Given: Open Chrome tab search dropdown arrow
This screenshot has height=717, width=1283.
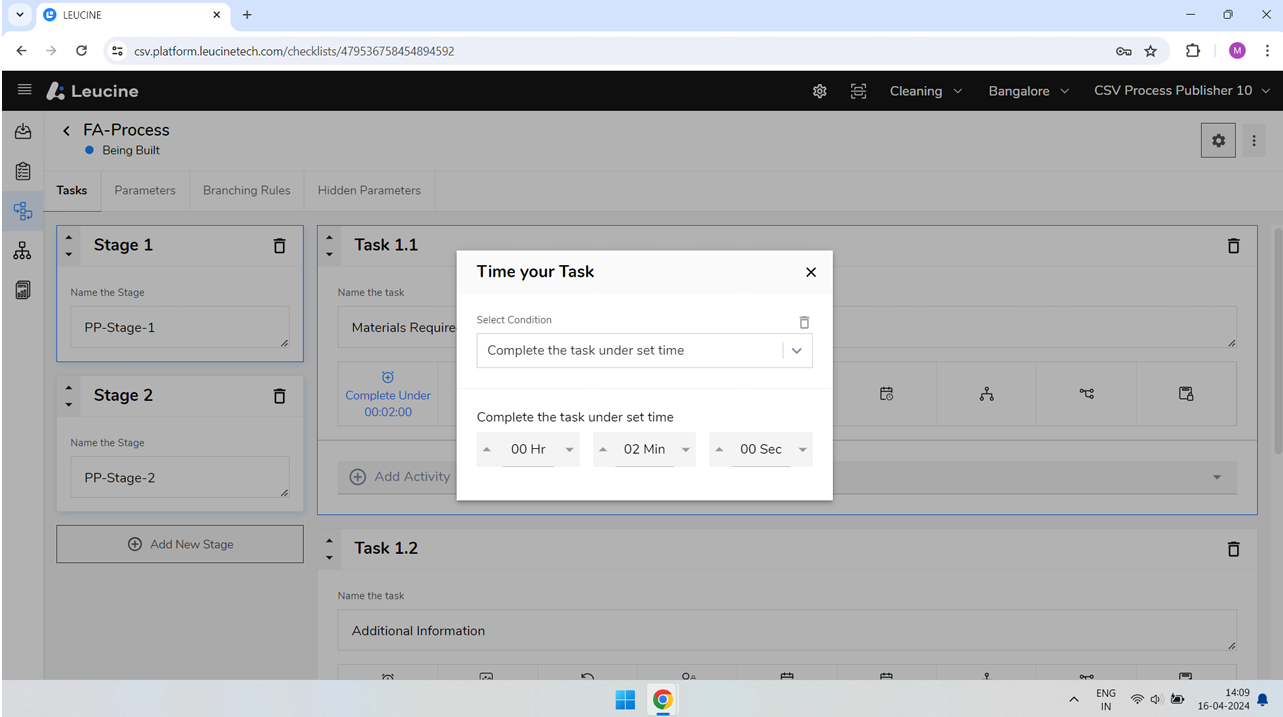Looking at the screenshot, I should tap(20, 15).
